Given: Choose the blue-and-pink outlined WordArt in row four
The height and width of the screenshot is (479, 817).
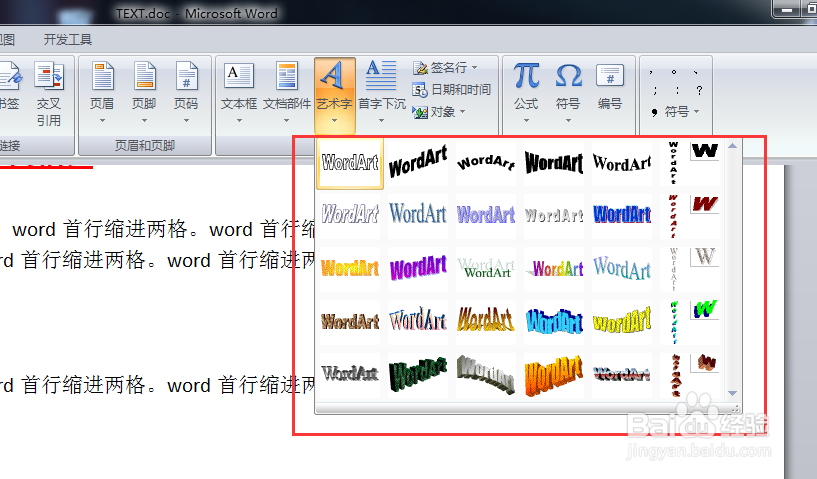Looking at the screenshot, I should coord(418,322).
